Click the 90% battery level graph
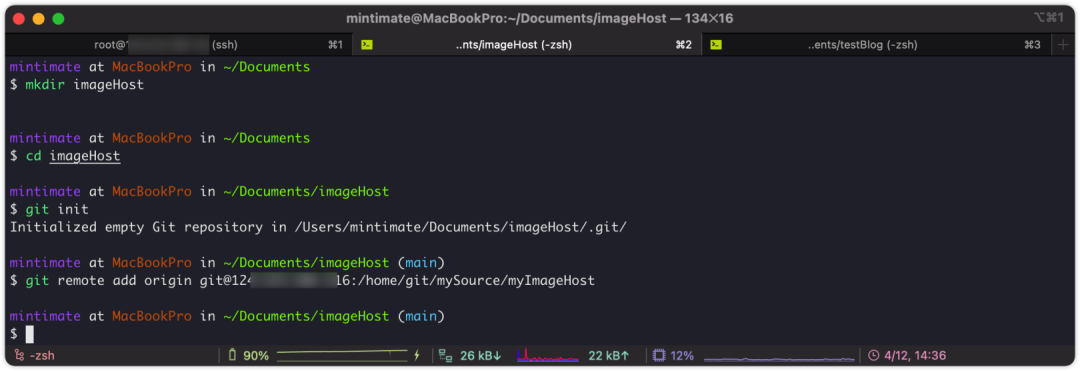Screen dimensions: 1080x371 [342, 355]
